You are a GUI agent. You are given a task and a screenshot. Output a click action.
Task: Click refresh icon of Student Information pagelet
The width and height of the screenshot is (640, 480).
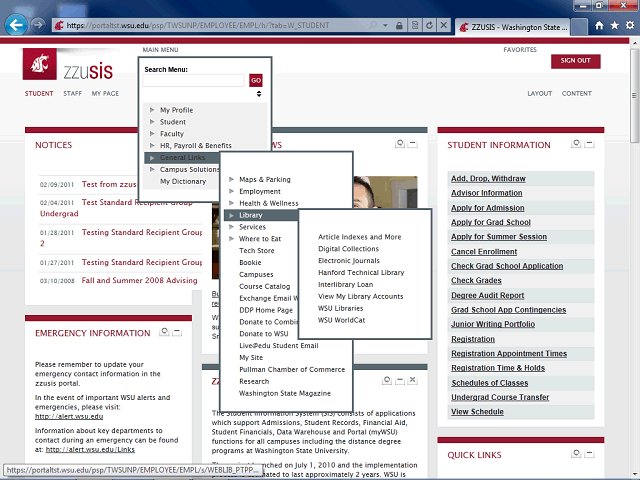576,143
